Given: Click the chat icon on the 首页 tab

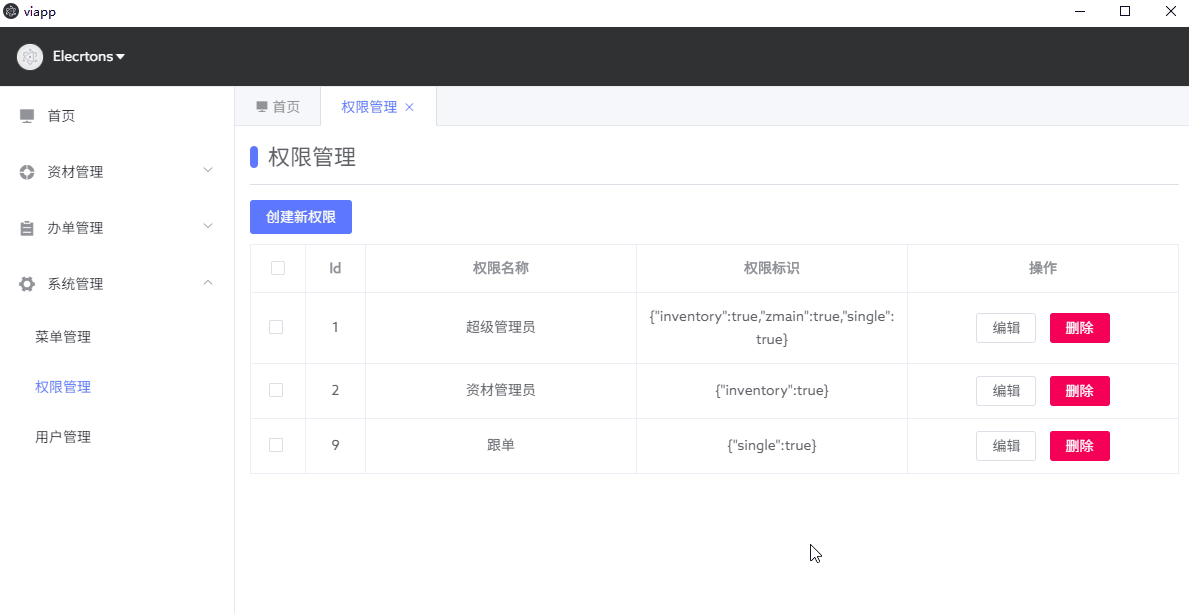Looking at the screenshot, I should point(261,106).
